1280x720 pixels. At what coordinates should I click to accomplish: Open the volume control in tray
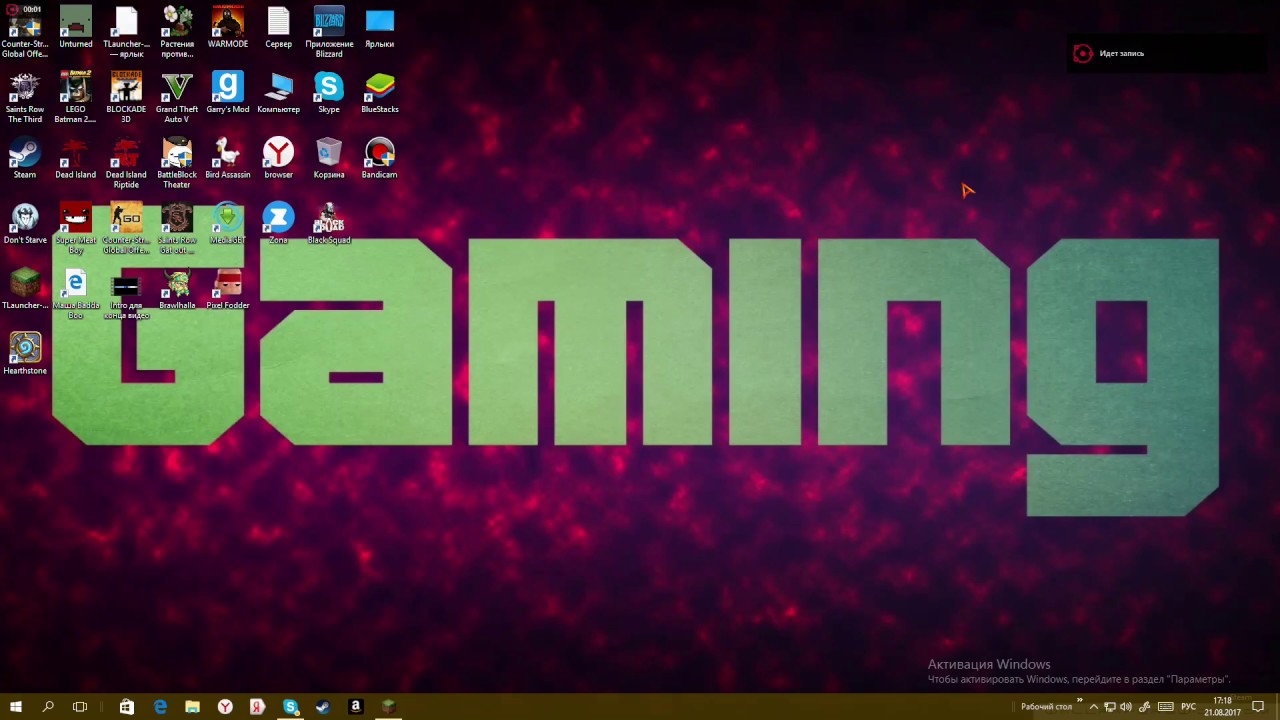click(x=1126, y=707)
